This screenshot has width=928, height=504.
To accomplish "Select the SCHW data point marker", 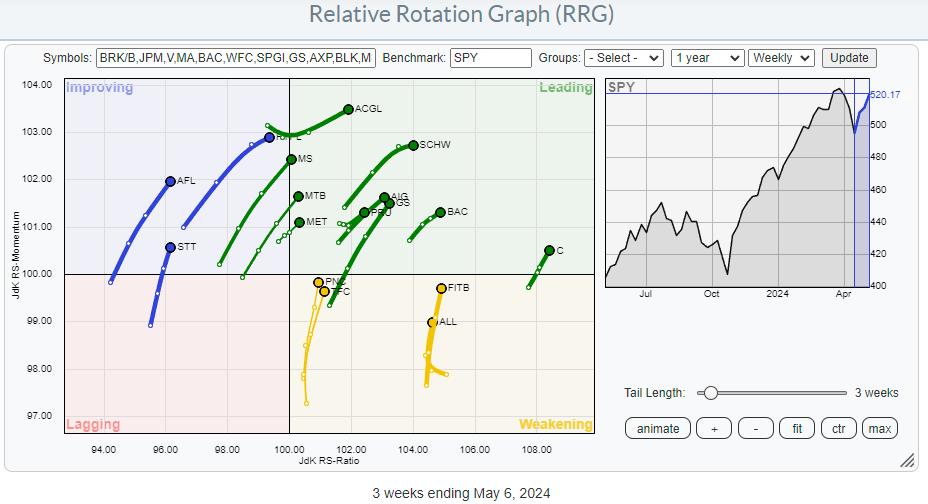I will 413,145.
